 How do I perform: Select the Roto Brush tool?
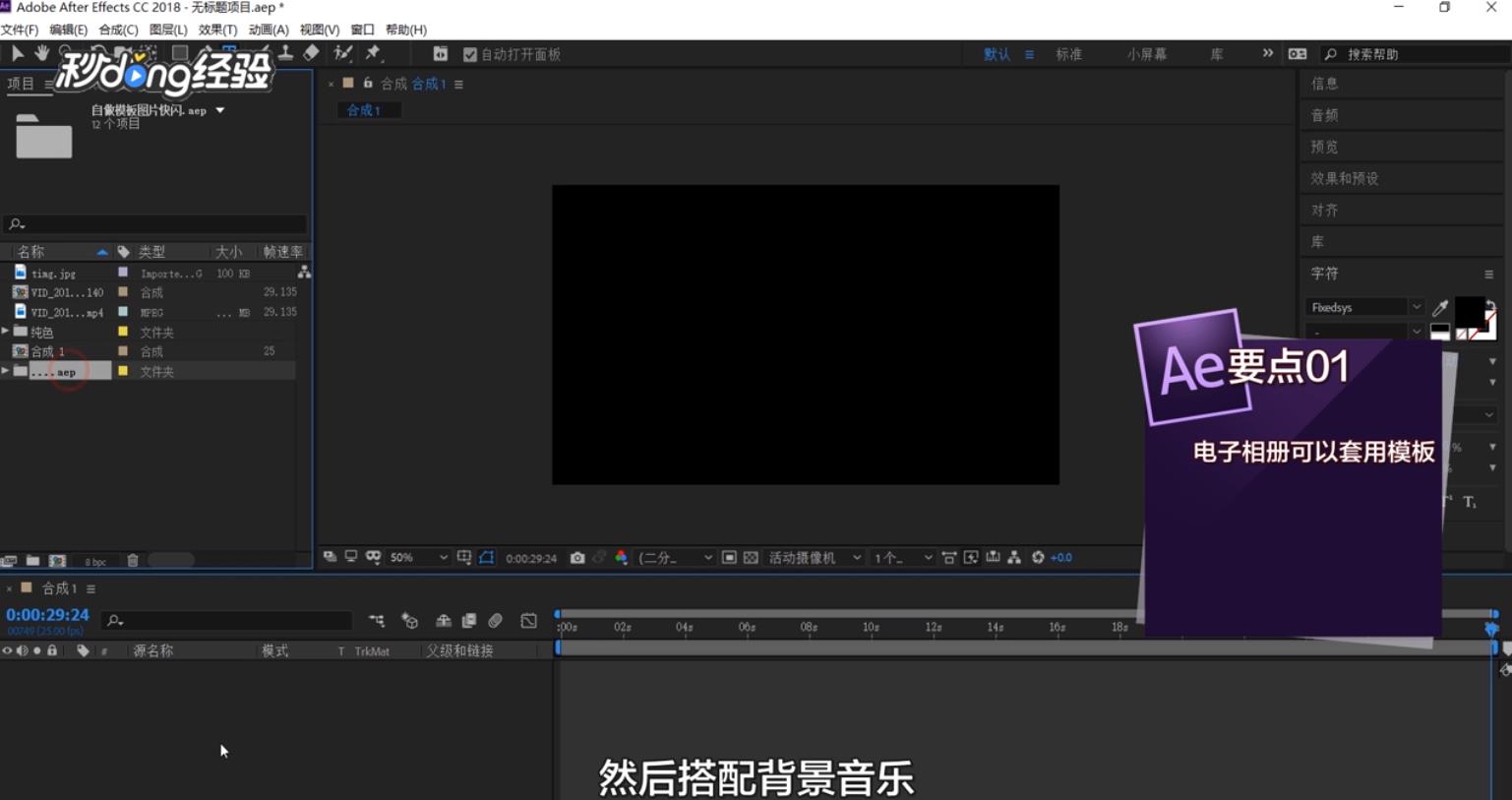pyautogui.click(x=343, y=54)
